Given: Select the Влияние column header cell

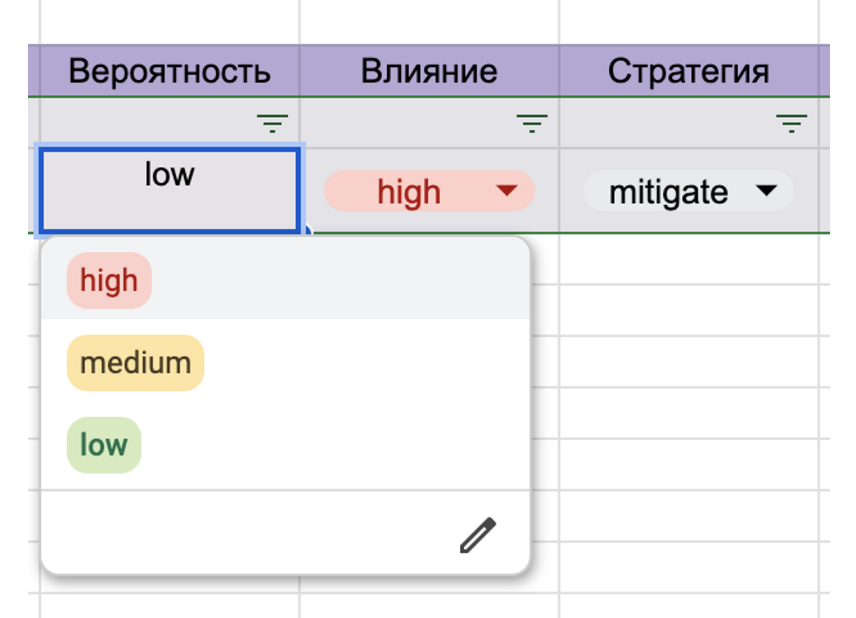Looking at the screenshot, I should pos(429,72).
